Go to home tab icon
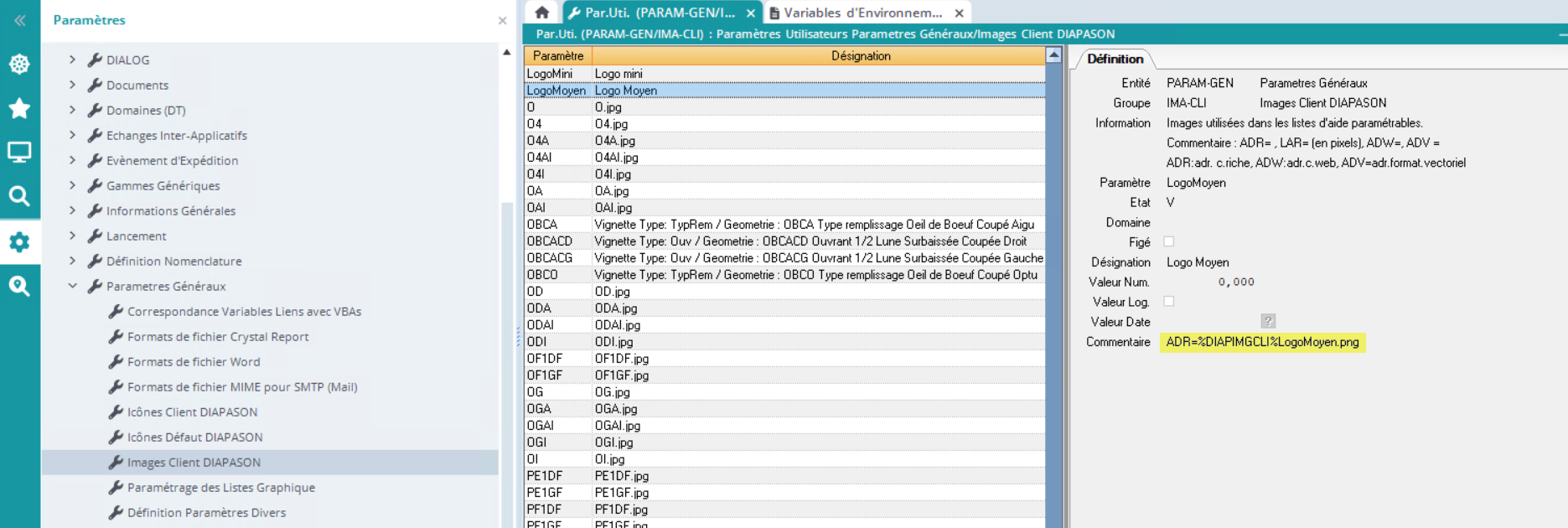 tap(542, 13)
